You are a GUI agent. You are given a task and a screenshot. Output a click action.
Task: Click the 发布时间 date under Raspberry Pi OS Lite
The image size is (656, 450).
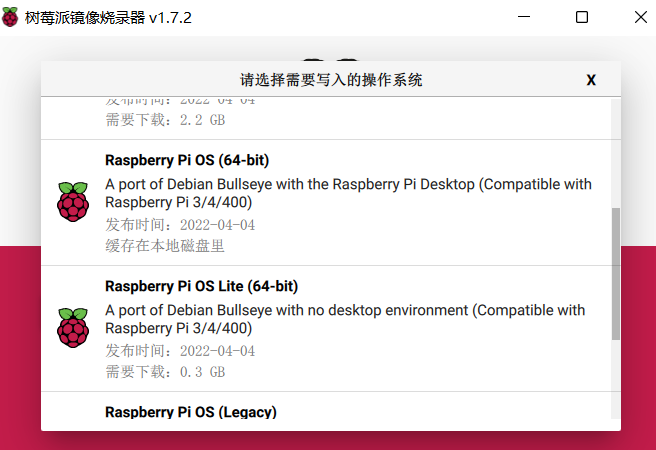[180, 351]
